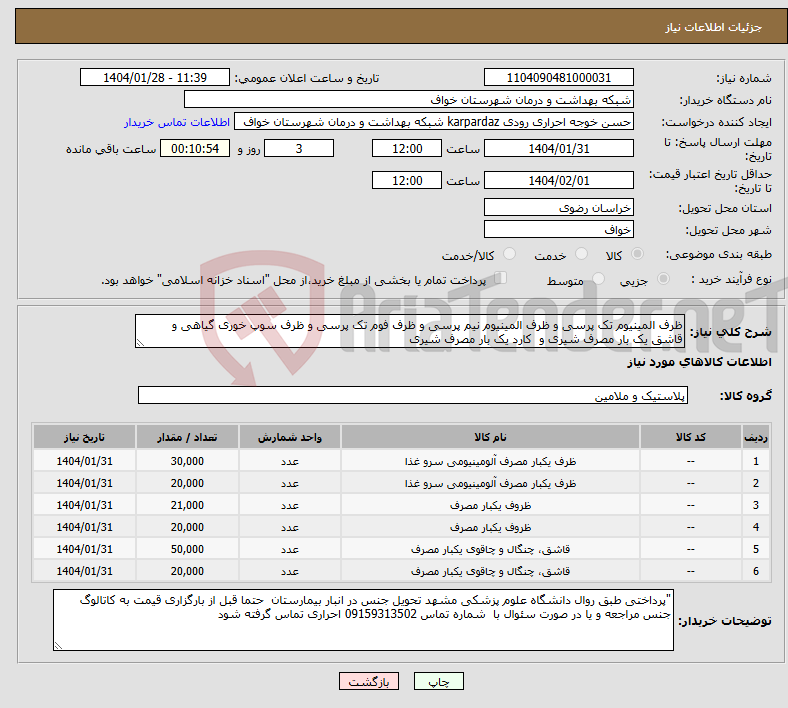This screenshot has width=788, height=708.
Task: Click item name ظروف یکبار مصرف in row 4
Action: pos(490,528)
